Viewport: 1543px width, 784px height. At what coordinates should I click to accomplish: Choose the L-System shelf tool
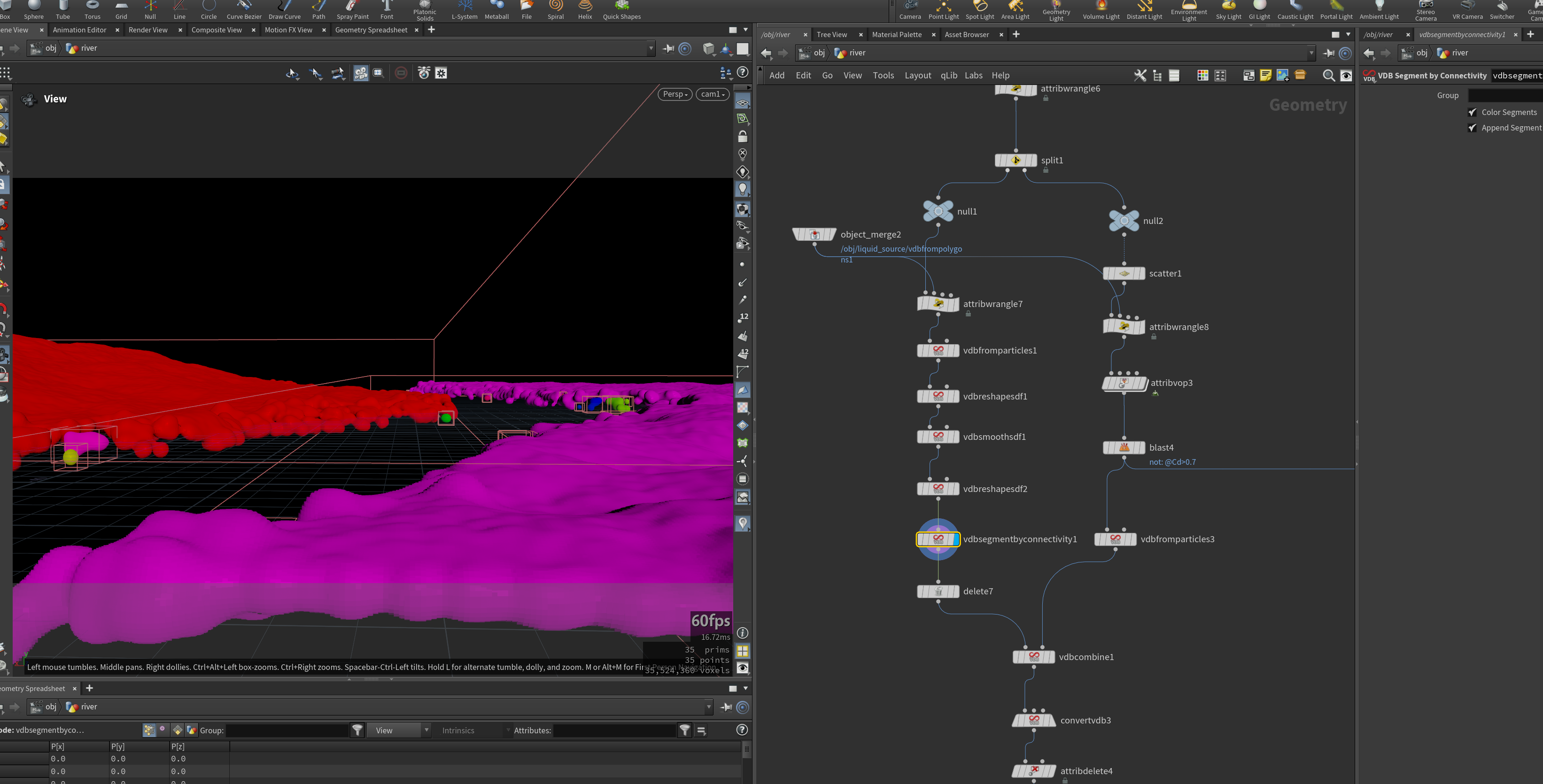[x=464, y=10]
